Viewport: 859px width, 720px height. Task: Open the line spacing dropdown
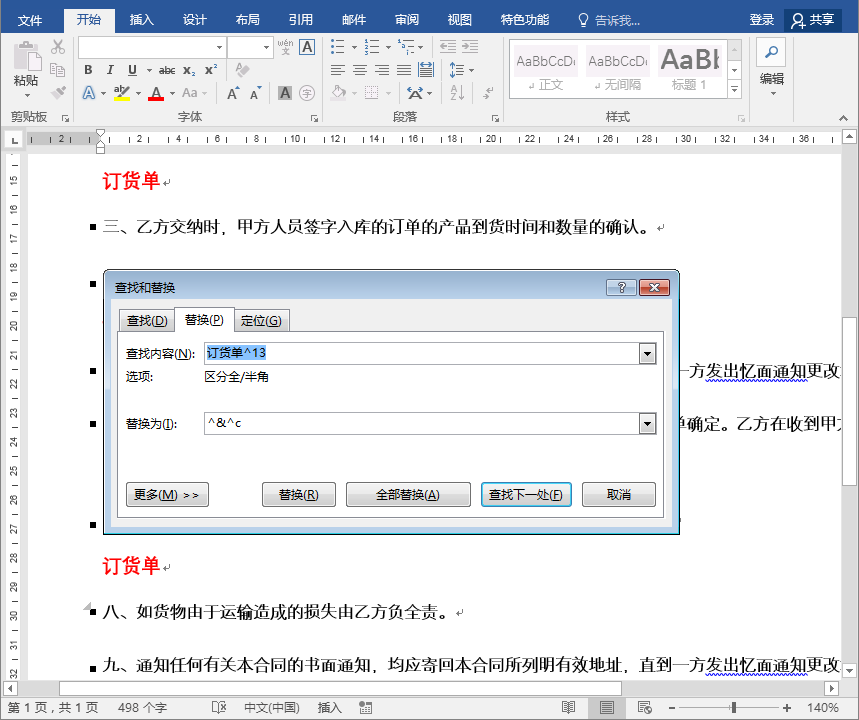pyautogui.click(x=471, y=70)
